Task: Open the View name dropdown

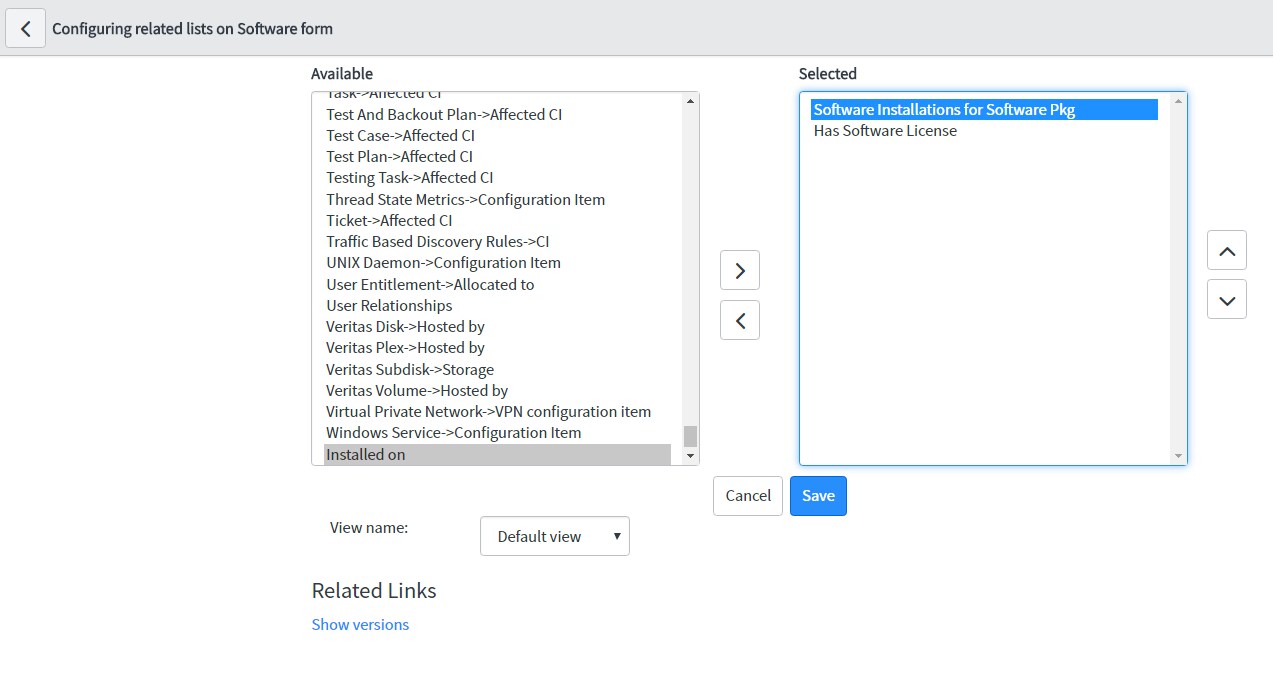Action: click(554, 536)
